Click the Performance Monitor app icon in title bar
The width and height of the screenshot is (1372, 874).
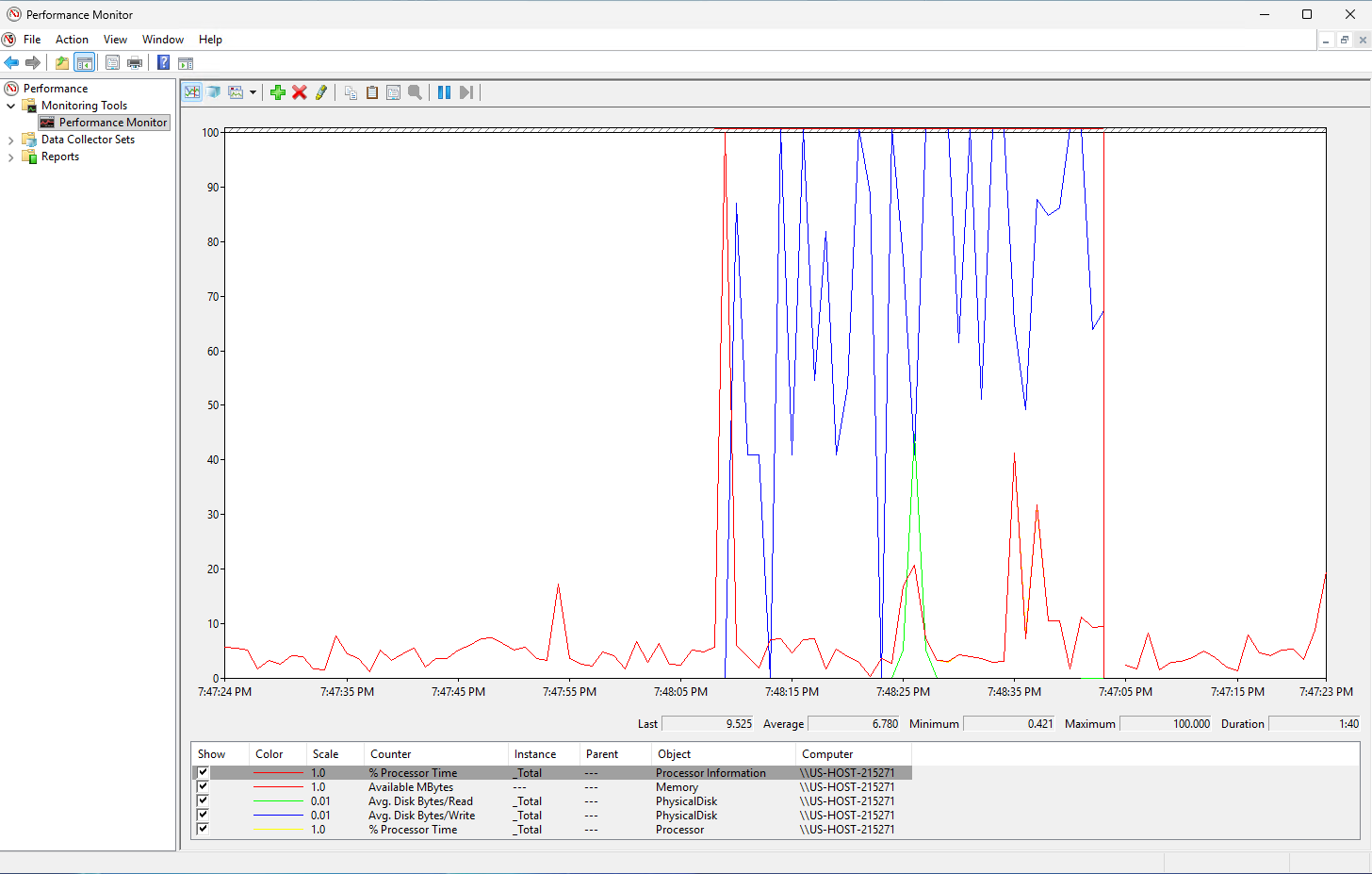(14, 14)
